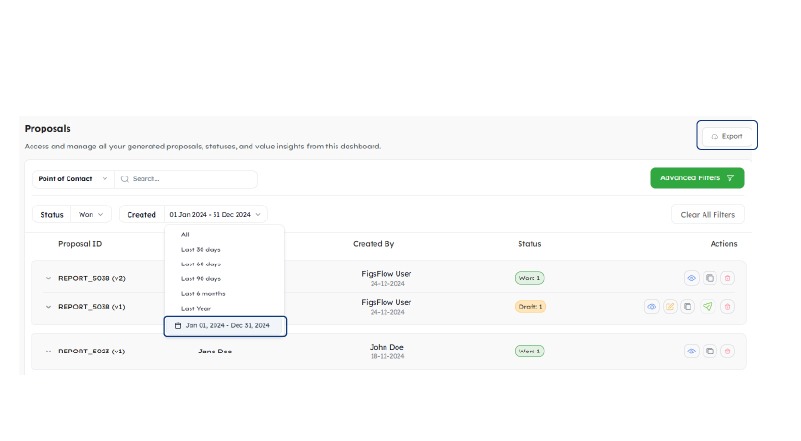Click the John Doe creator name
This screenshot has width=801, height=441.
387,347
